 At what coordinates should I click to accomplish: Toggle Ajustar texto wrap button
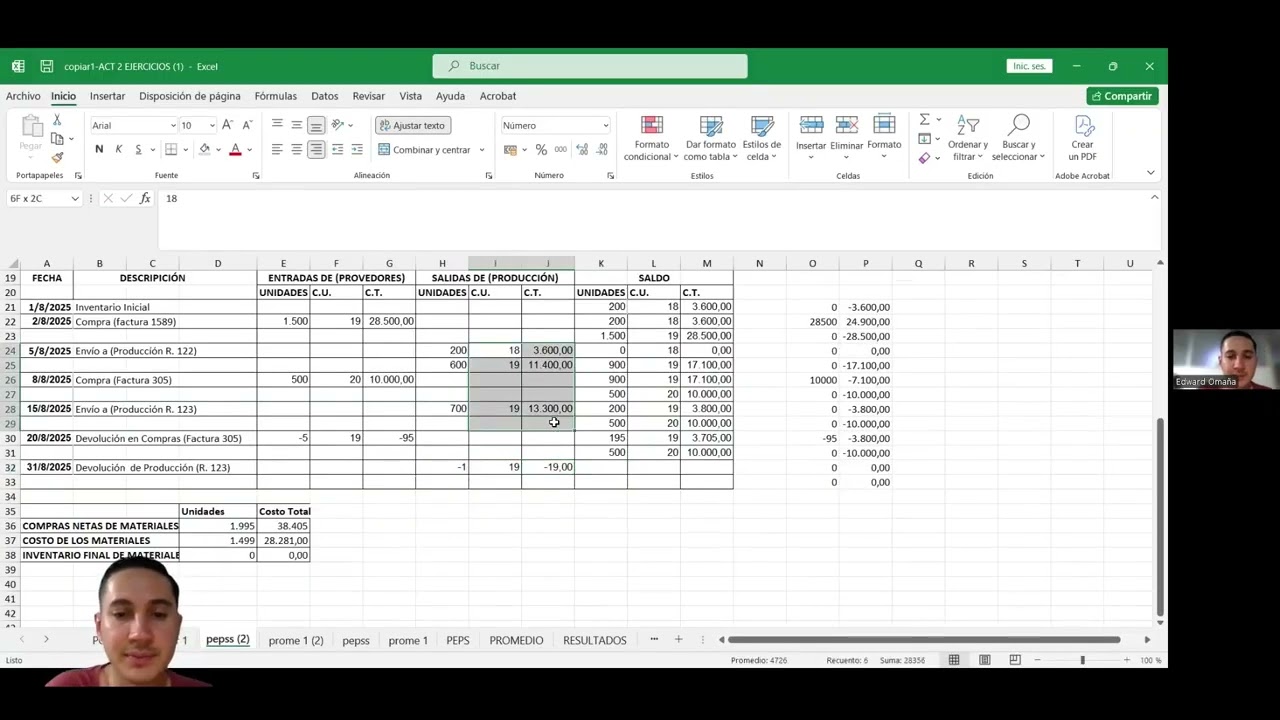tap(412, 125)
